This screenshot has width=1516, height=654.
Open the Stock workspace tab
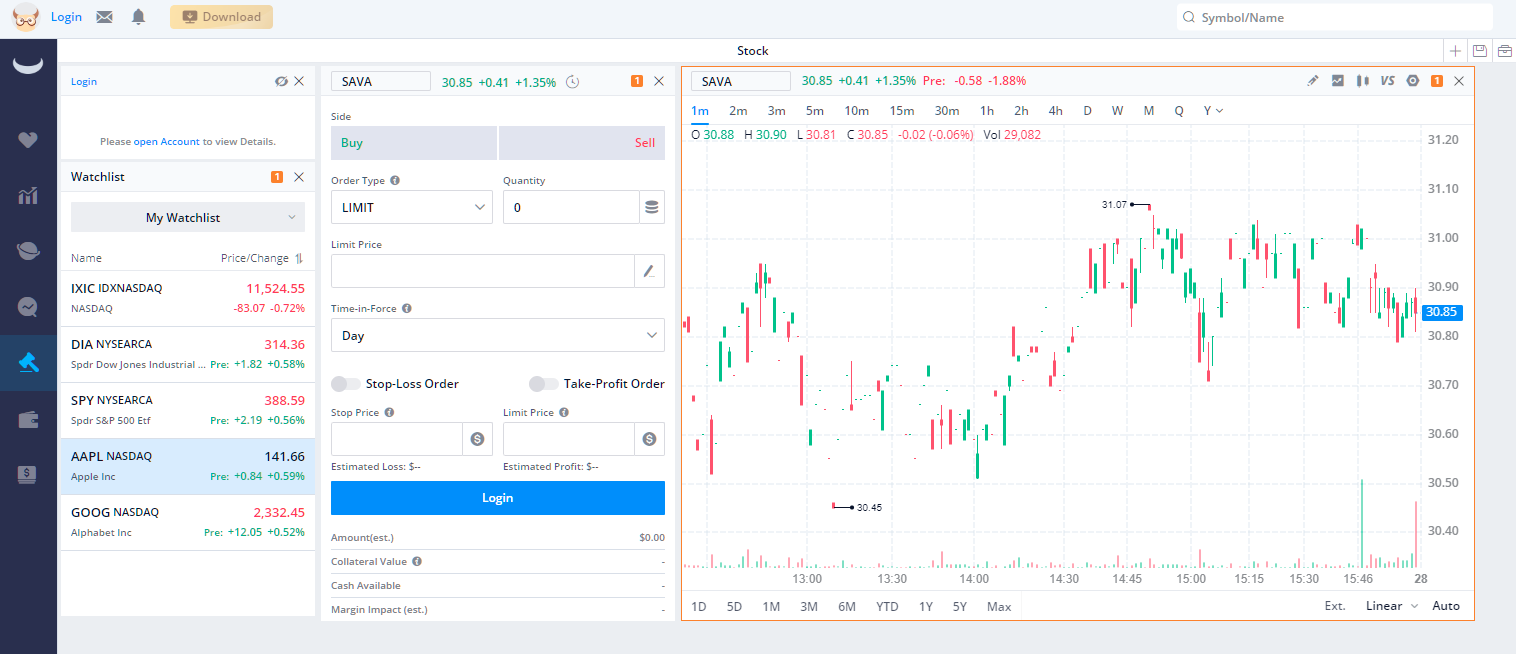point(753,51)
